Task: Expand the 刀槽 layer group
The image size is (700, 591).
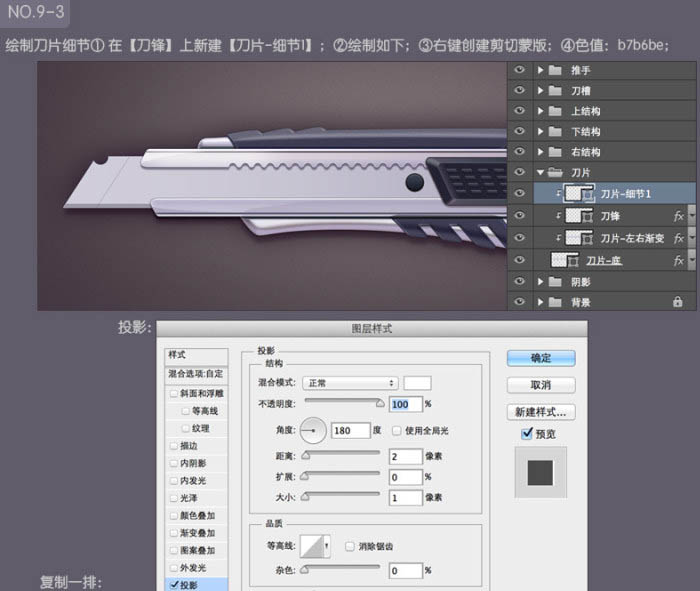Action: pos(541,91)
